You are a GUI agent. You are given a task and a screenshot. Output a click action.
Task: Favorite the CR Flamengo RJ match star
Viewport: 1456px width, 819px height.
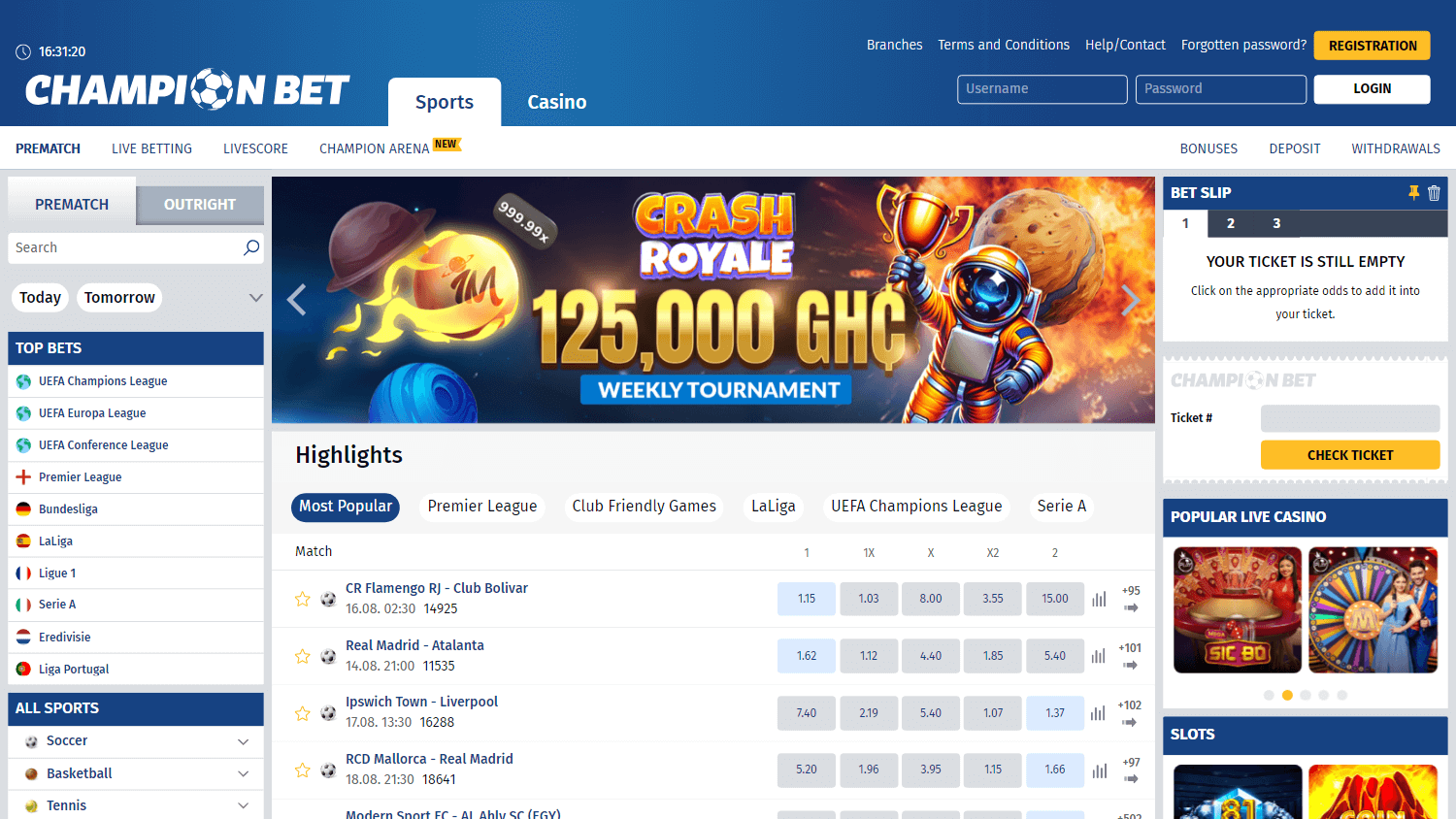point(303,599)
